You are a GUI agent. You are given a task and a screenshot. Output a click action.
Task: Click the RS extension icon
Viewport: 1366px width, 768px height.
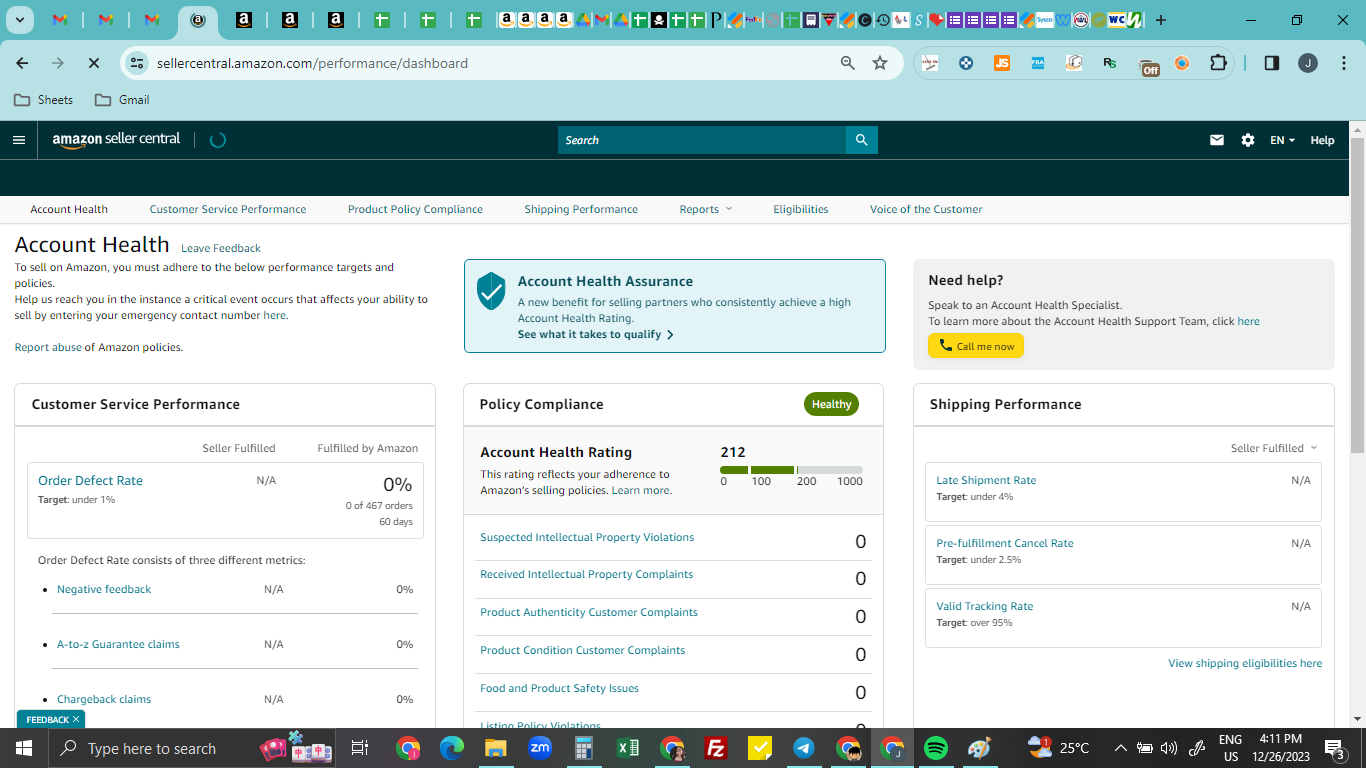click(x=1110, y=63)
